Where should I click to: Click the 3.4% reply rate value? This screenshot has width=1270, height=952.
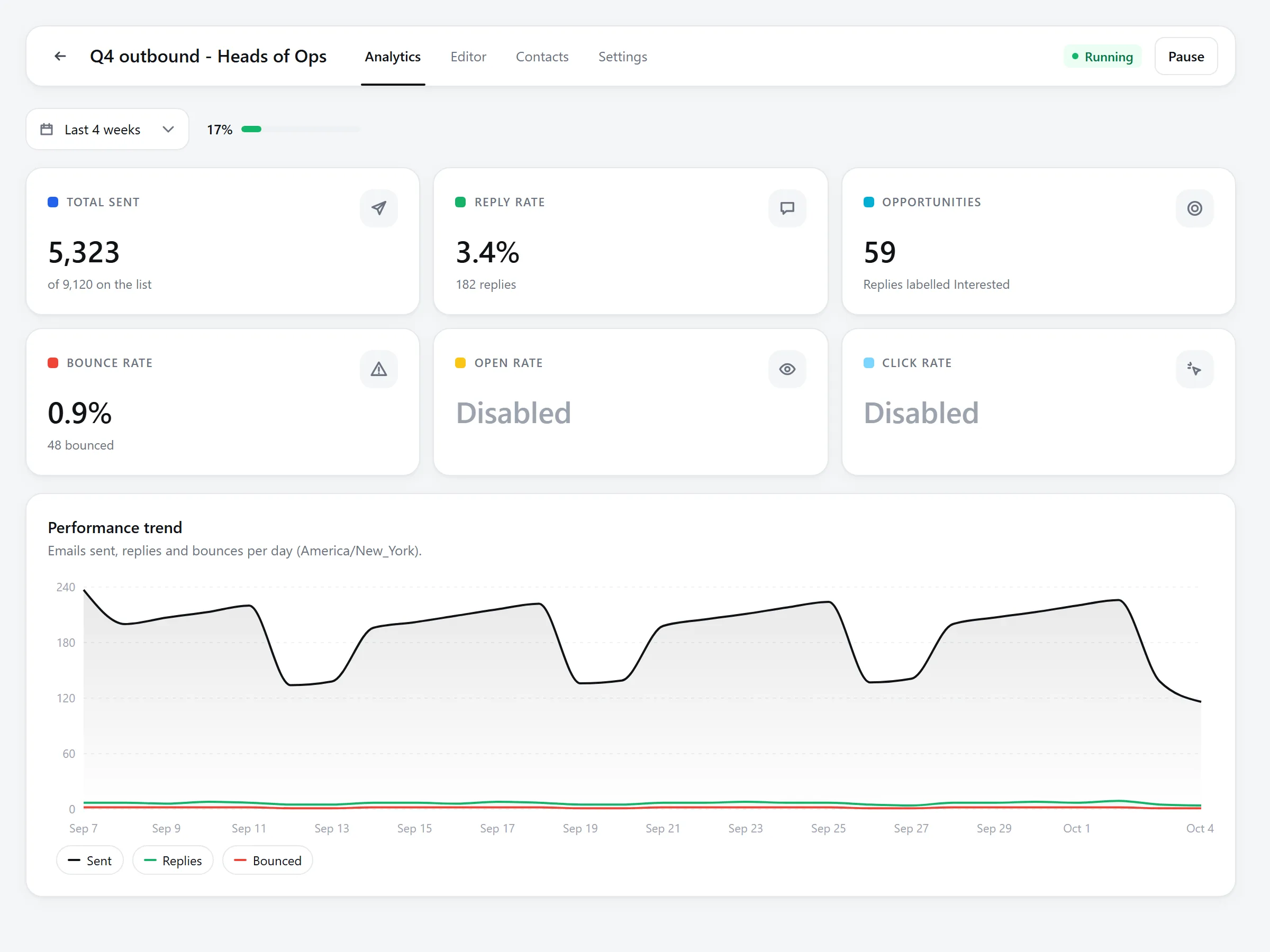click(x=487, y=252)
